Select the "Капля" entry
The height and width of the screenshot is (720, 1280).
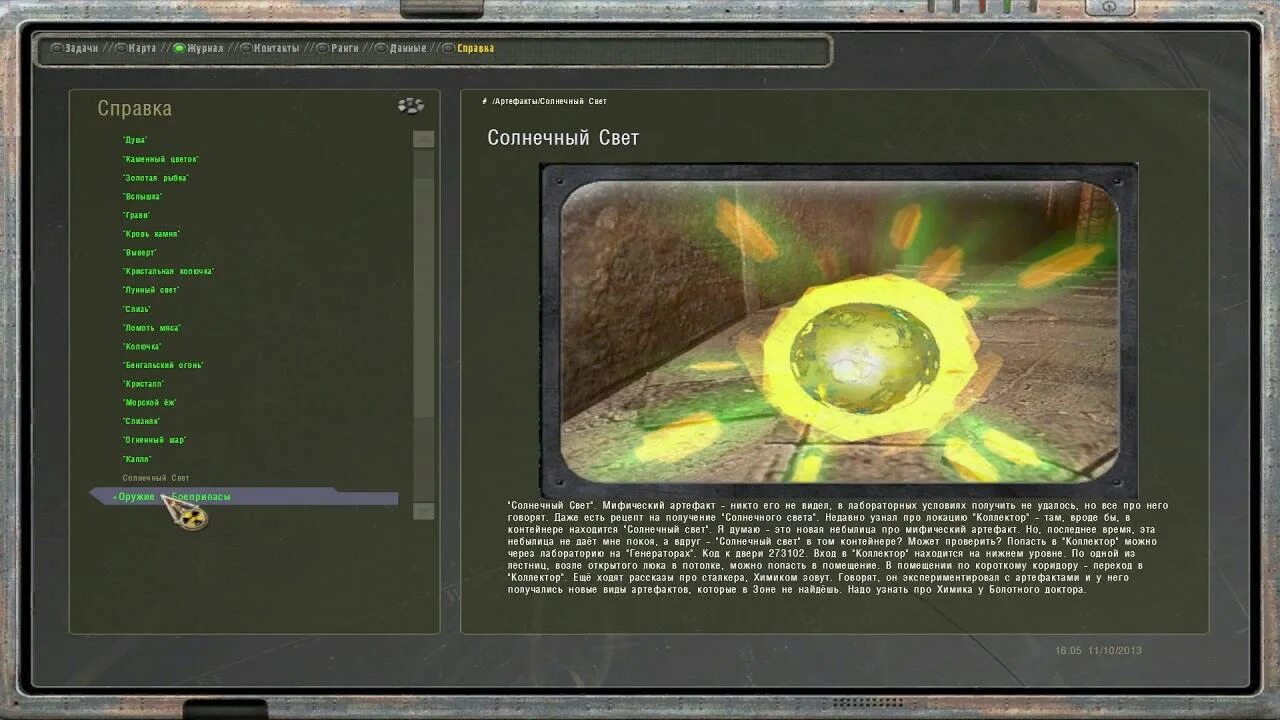137,459
